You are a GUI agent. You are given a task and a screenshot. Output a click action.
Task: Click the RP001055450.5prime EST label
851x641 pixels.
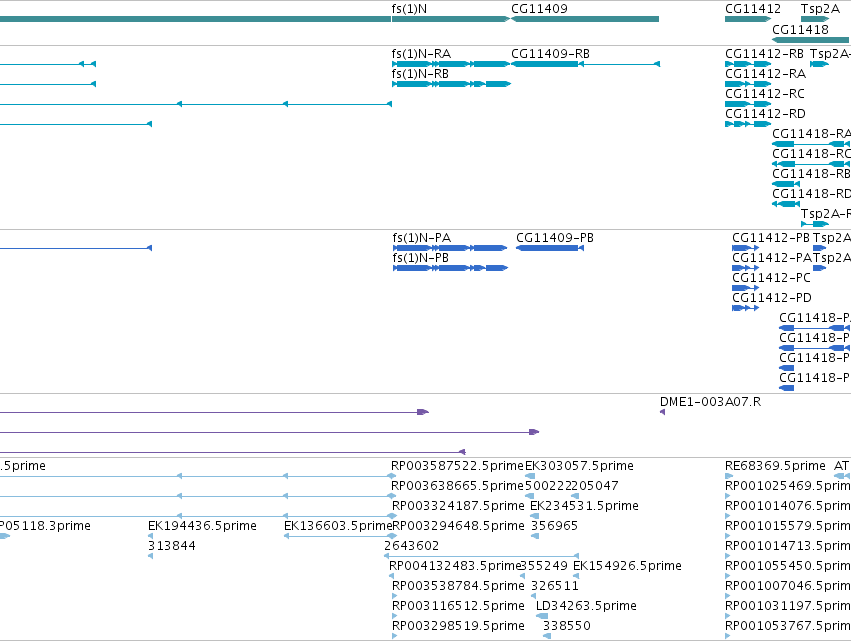788,566
